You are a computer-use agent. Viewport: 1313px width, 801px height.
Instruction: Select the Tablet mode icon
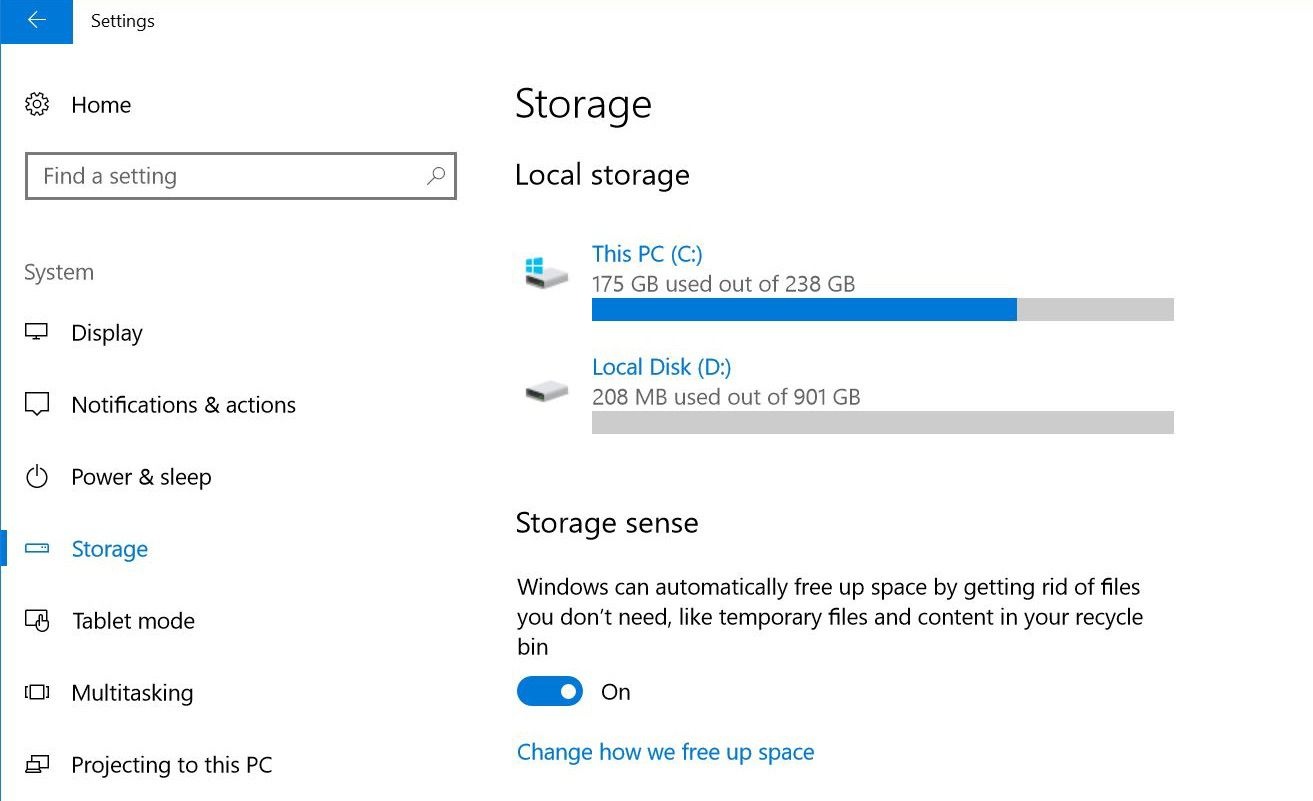[37, 620]
